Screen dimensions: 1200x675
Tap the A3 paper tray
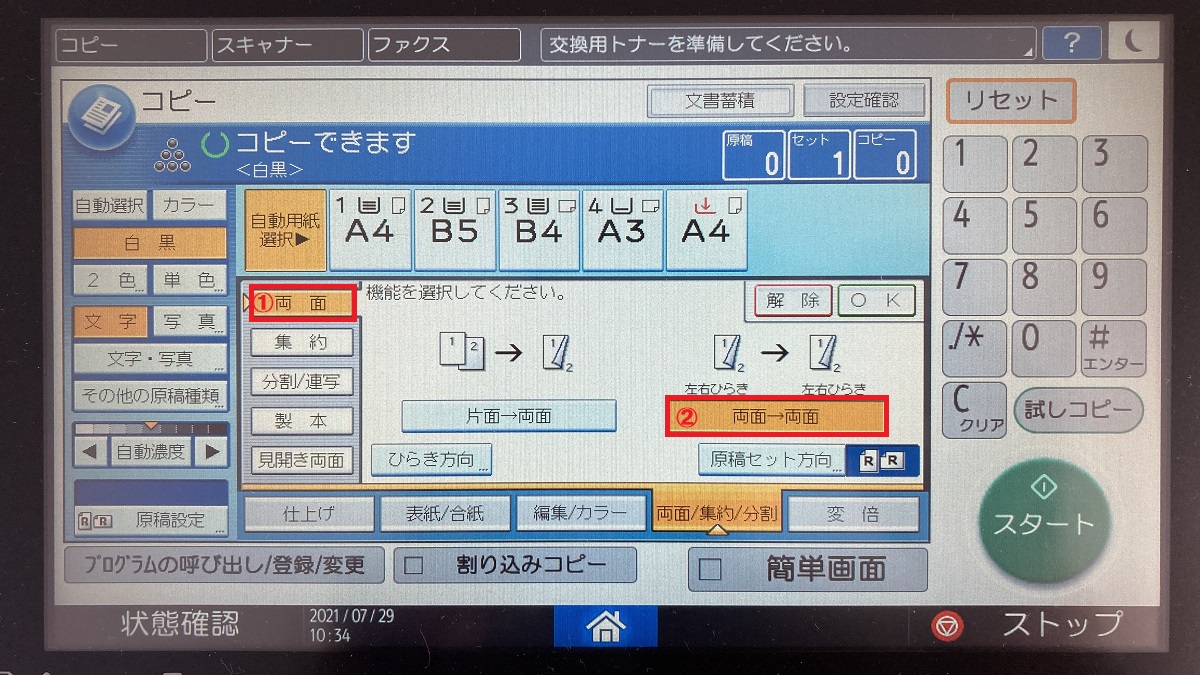pos(622,228)
